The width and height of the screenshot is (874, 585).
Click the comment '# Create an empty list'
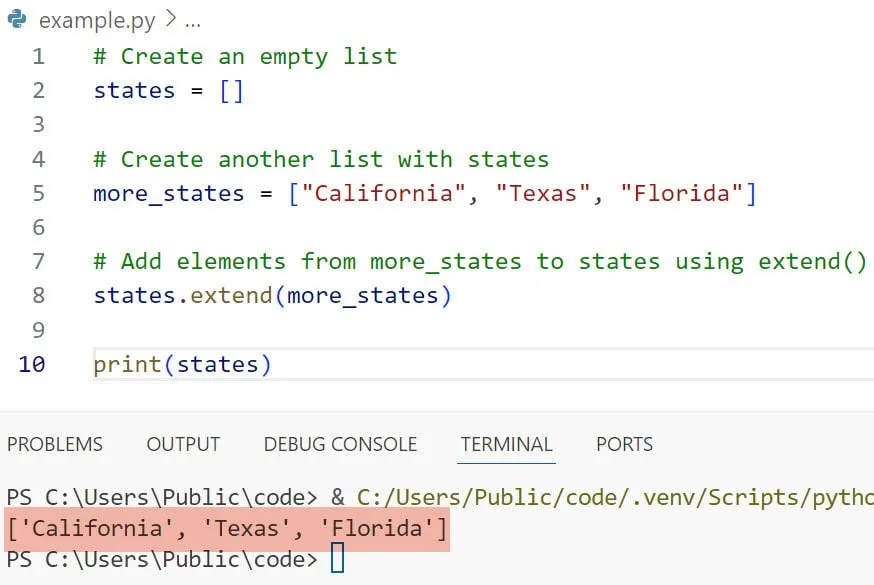click(245, 57)
